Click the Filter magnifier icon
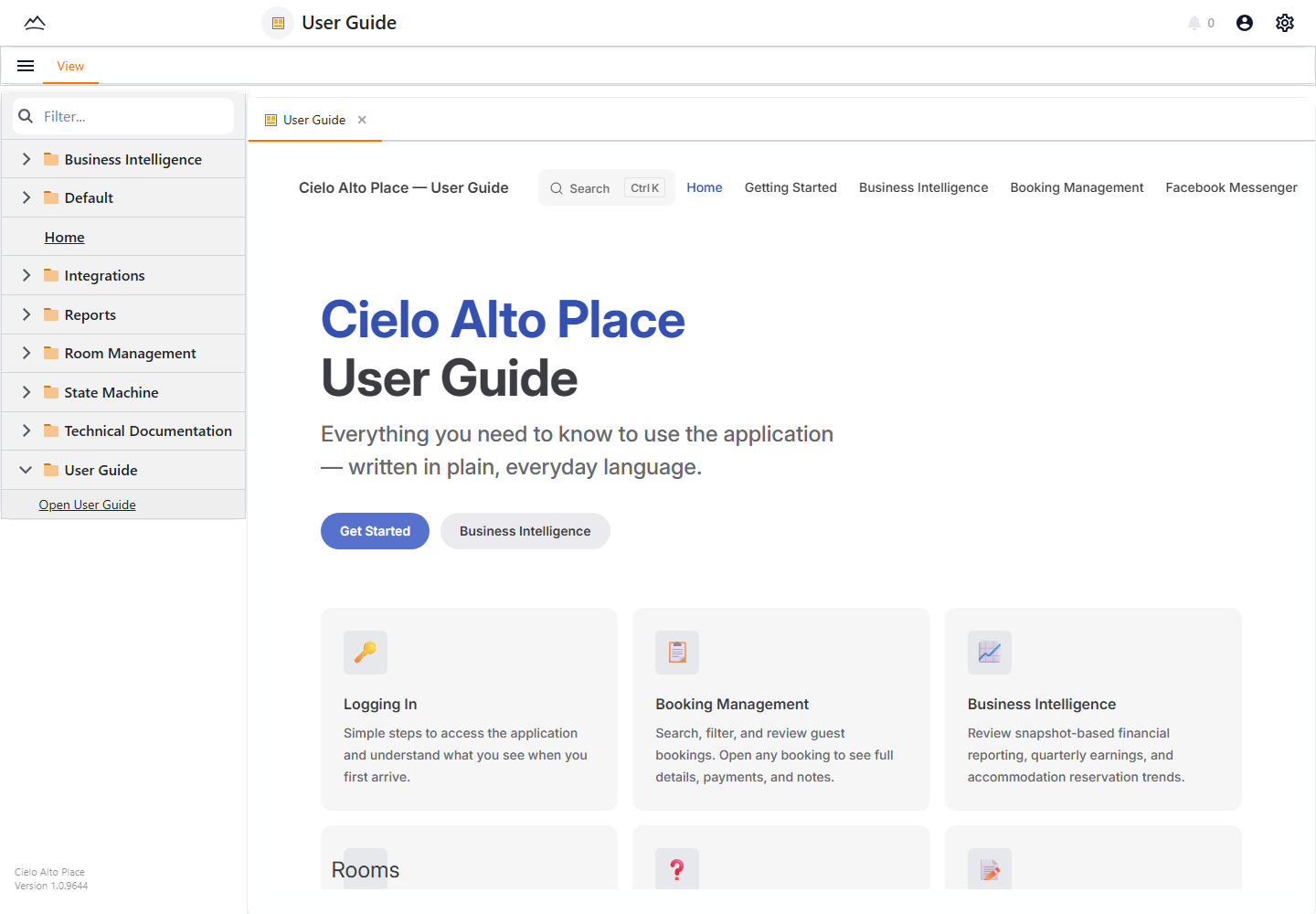Image resolution: width=1316 pixels, height=914 pixels. tap(26, 116)
